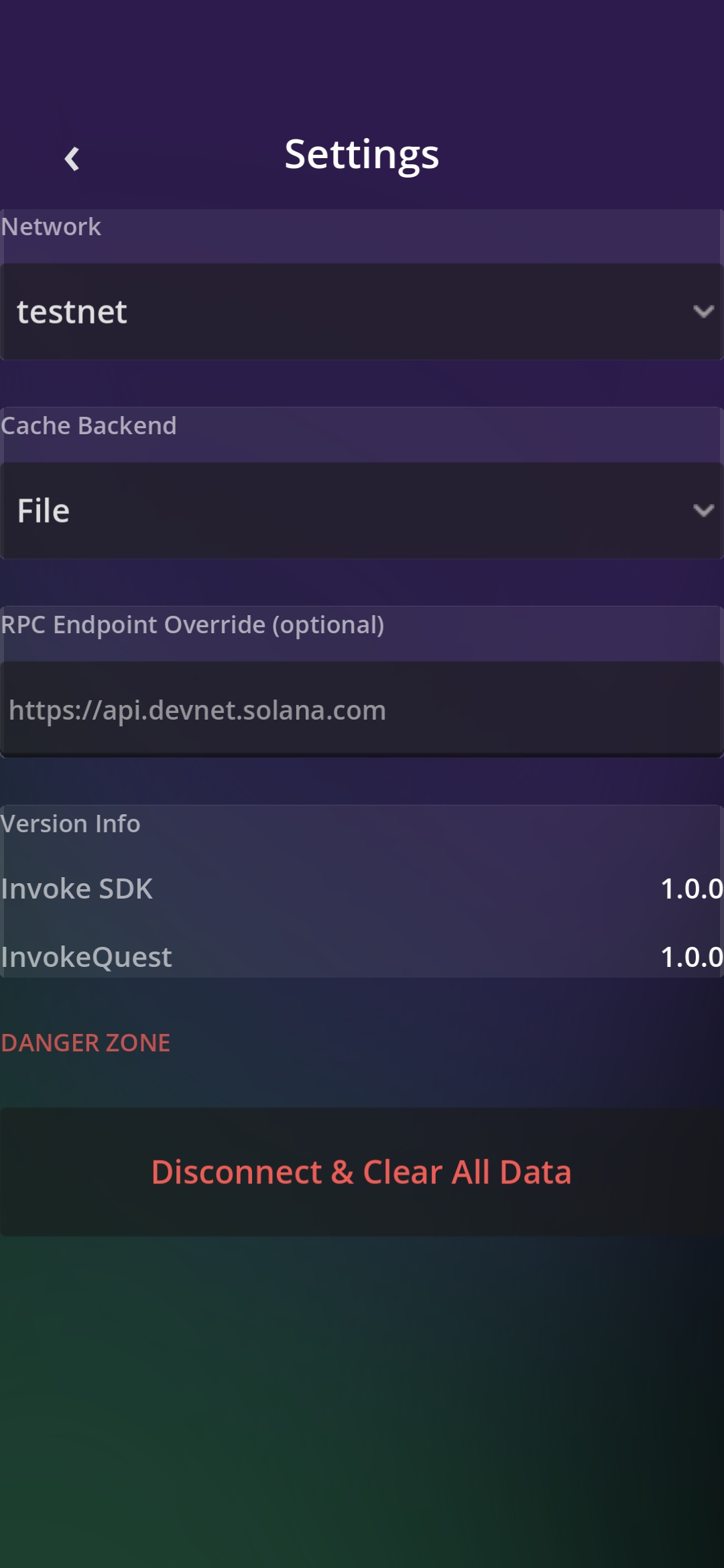This screenshot has height=1568, width=724.
Task: Click the Settings page title
Action: [361, 155]
